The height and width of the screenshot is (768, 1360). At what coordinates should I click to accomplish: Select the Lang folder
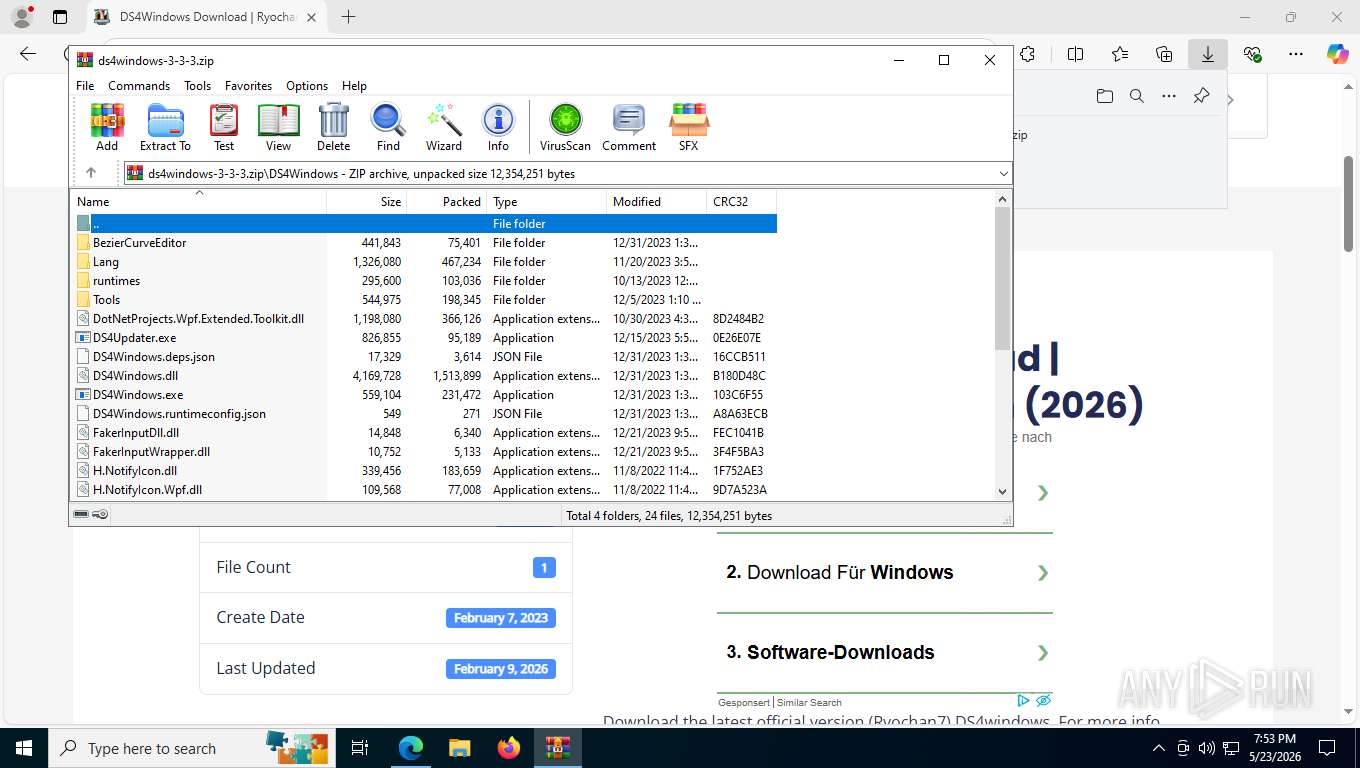pyautogui.click(x=424, y=262)
